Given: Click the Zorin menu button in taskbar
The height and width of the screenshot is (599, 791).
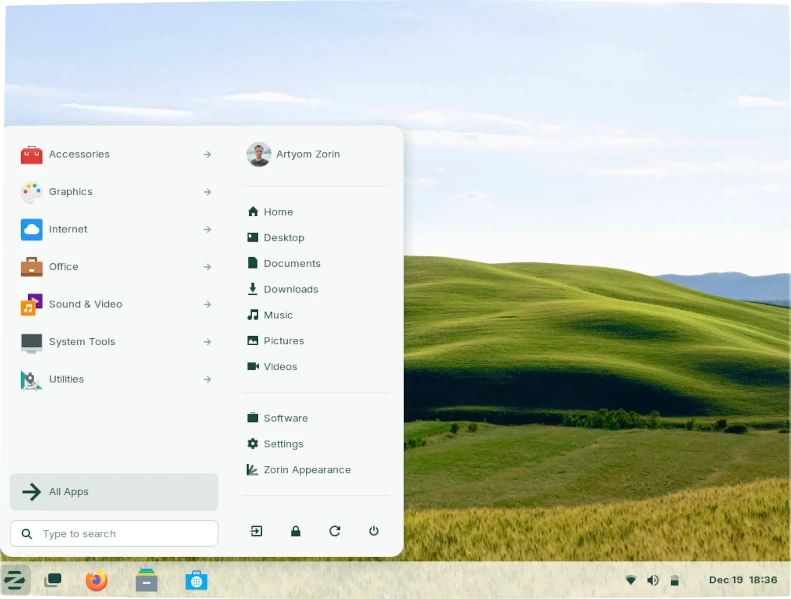Looking at the screenshot, I should click(x=15, y=580).
